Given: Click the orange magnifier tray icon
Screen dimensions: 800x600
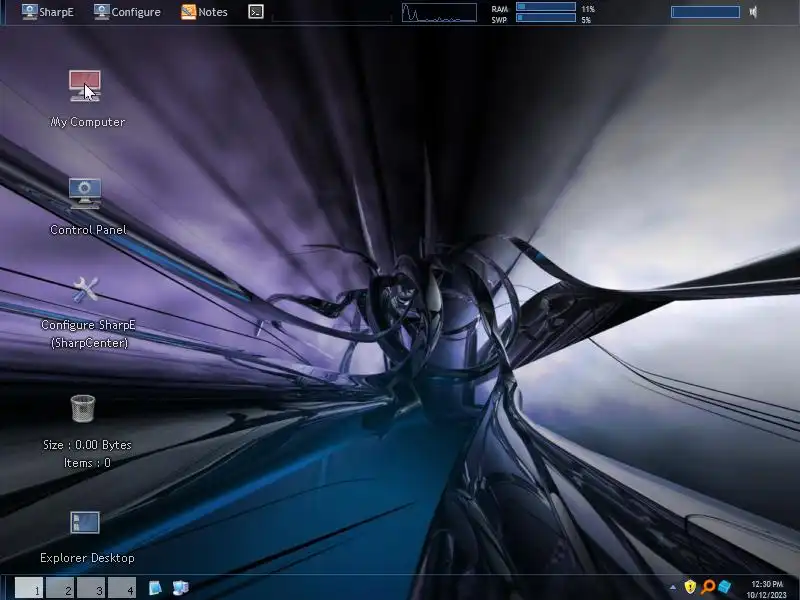Looking at the screenshot, I should [x=708, y=587].
